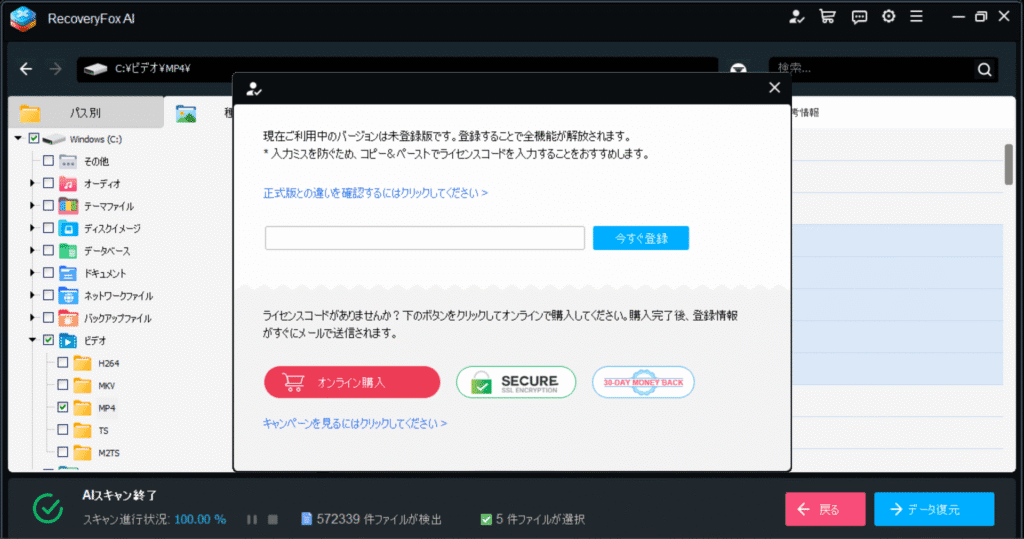The height and width of the screenshot is (539, 1024).
Task: Expand the オーディオ tree node
Action: (32, 184)
